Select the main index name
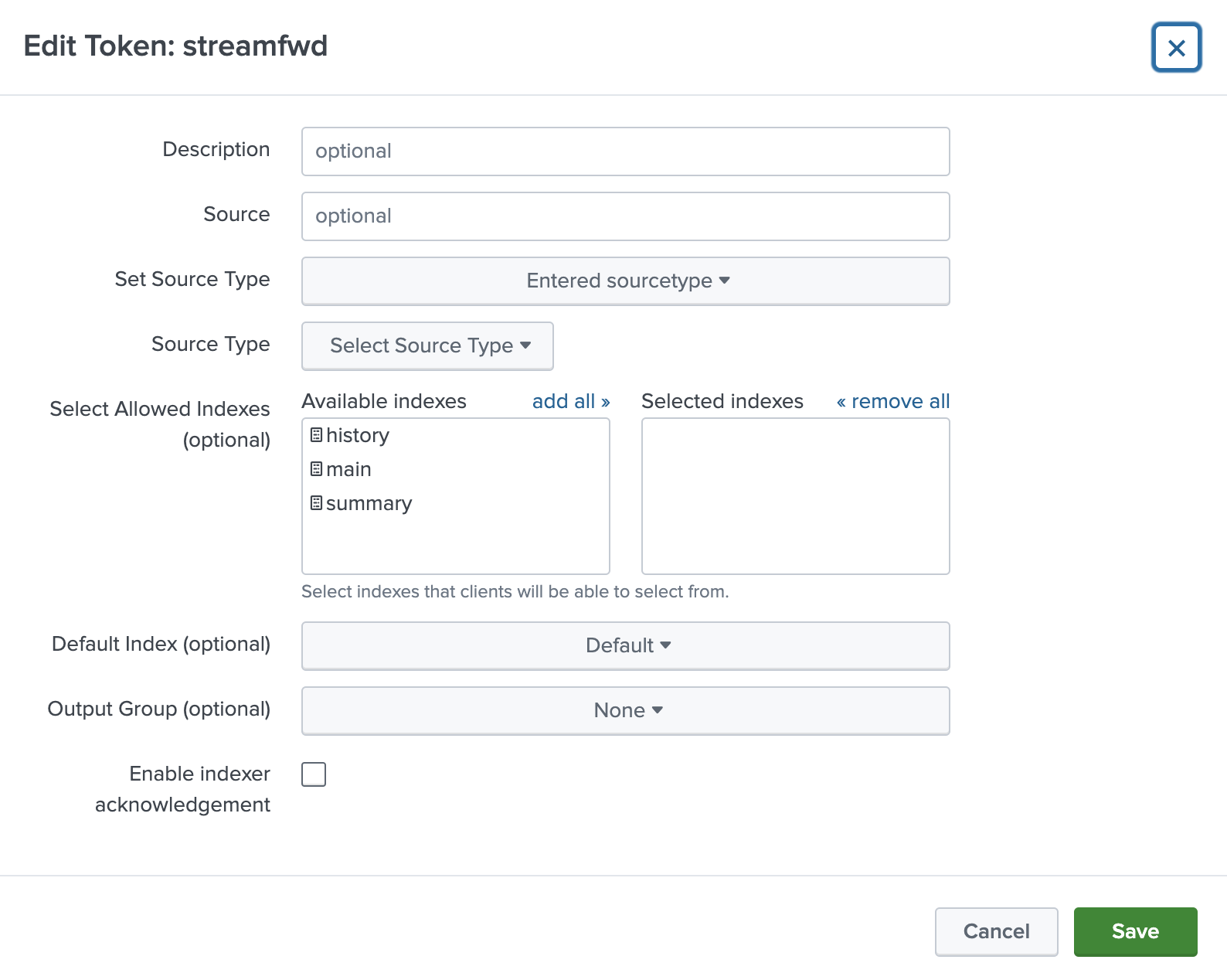 tap(348, 469)
